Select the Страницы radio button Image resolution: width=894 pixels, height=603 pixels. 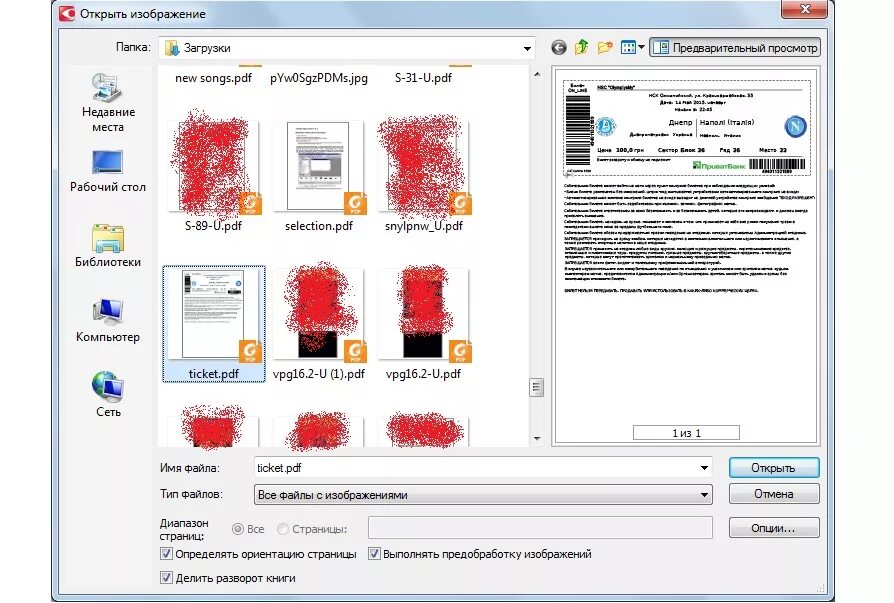[282, 529]
